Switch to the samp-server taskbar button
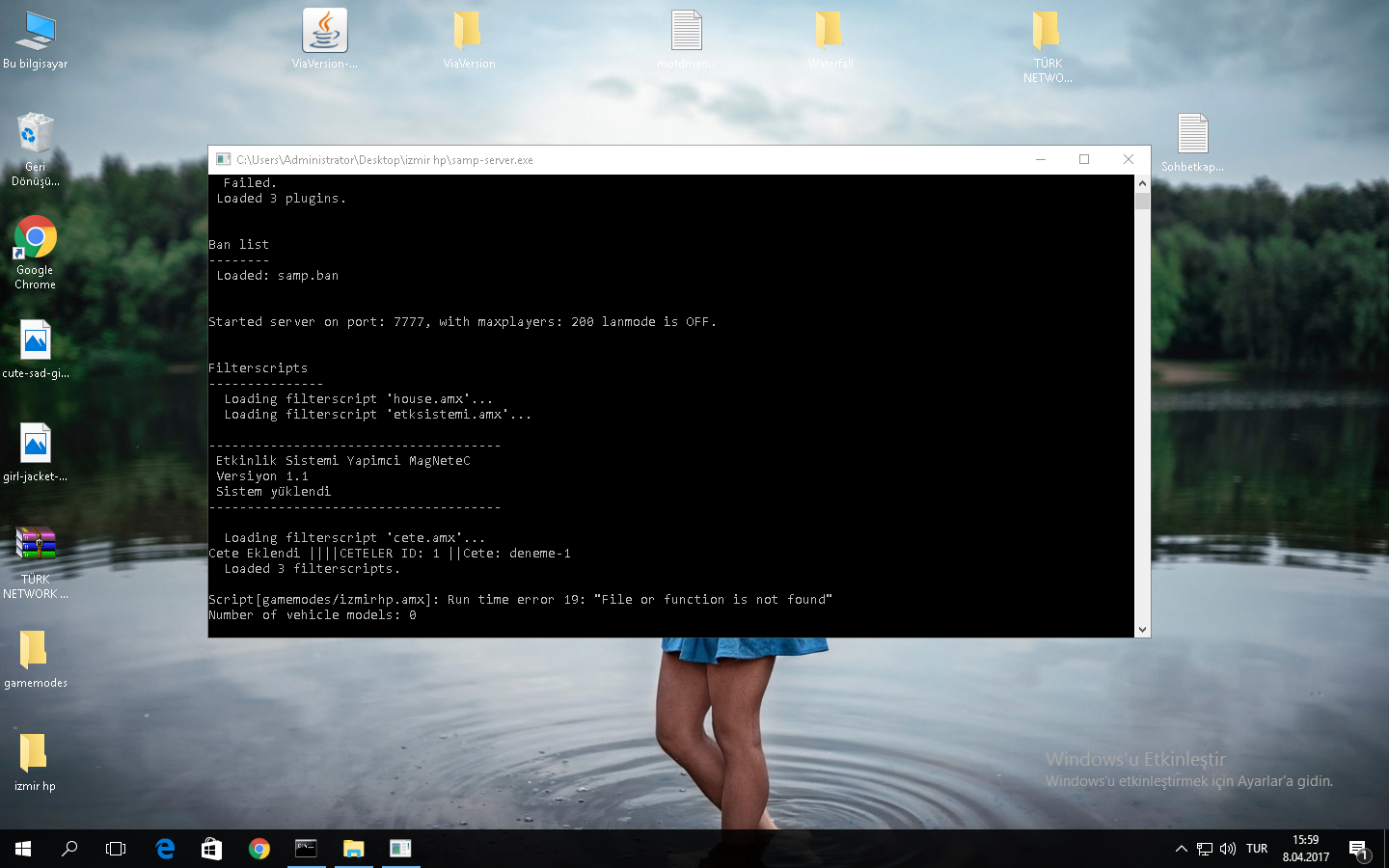The height and width of the screenshot is (868, 1389). pos(400,849)
